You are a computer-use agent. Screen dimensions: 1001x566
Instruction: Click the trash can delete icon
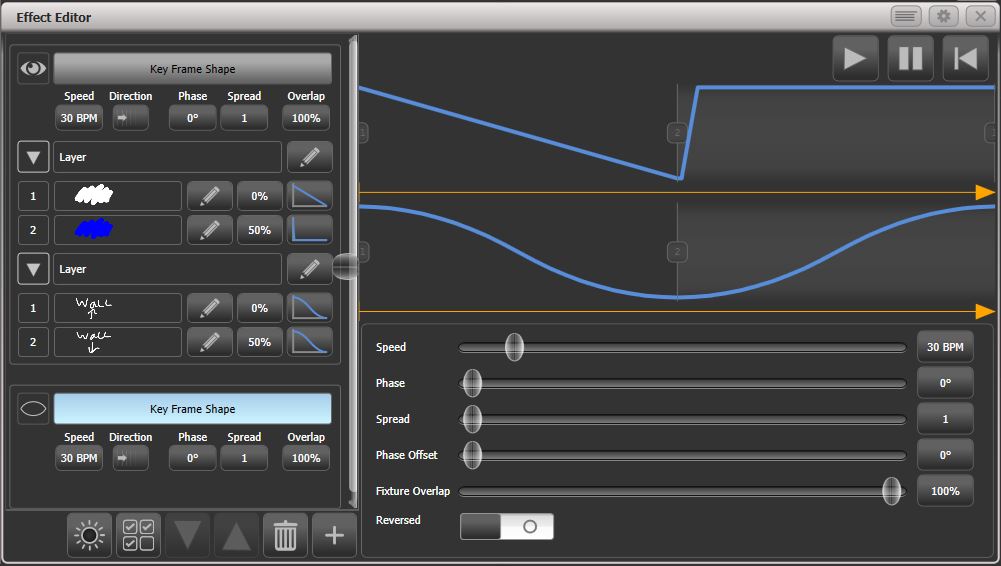285,535
